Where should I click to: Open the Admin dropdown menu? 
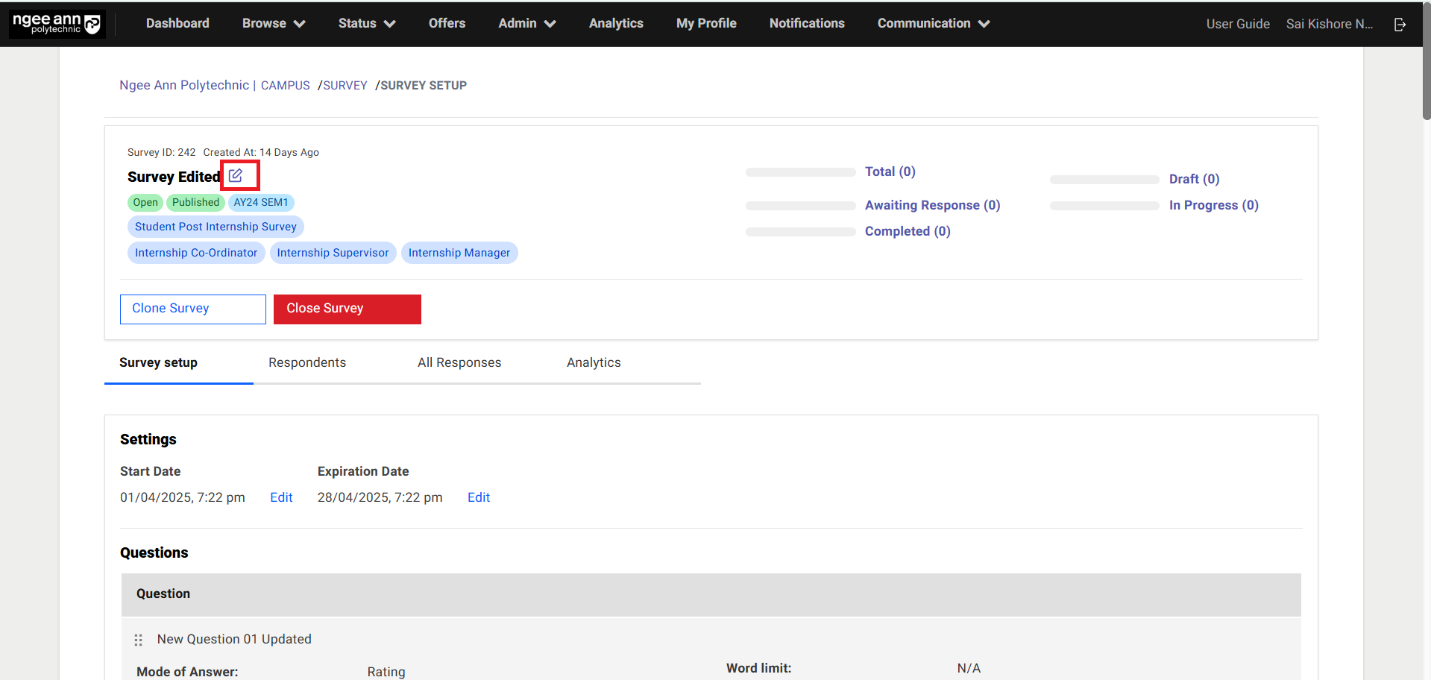[526, 23]
